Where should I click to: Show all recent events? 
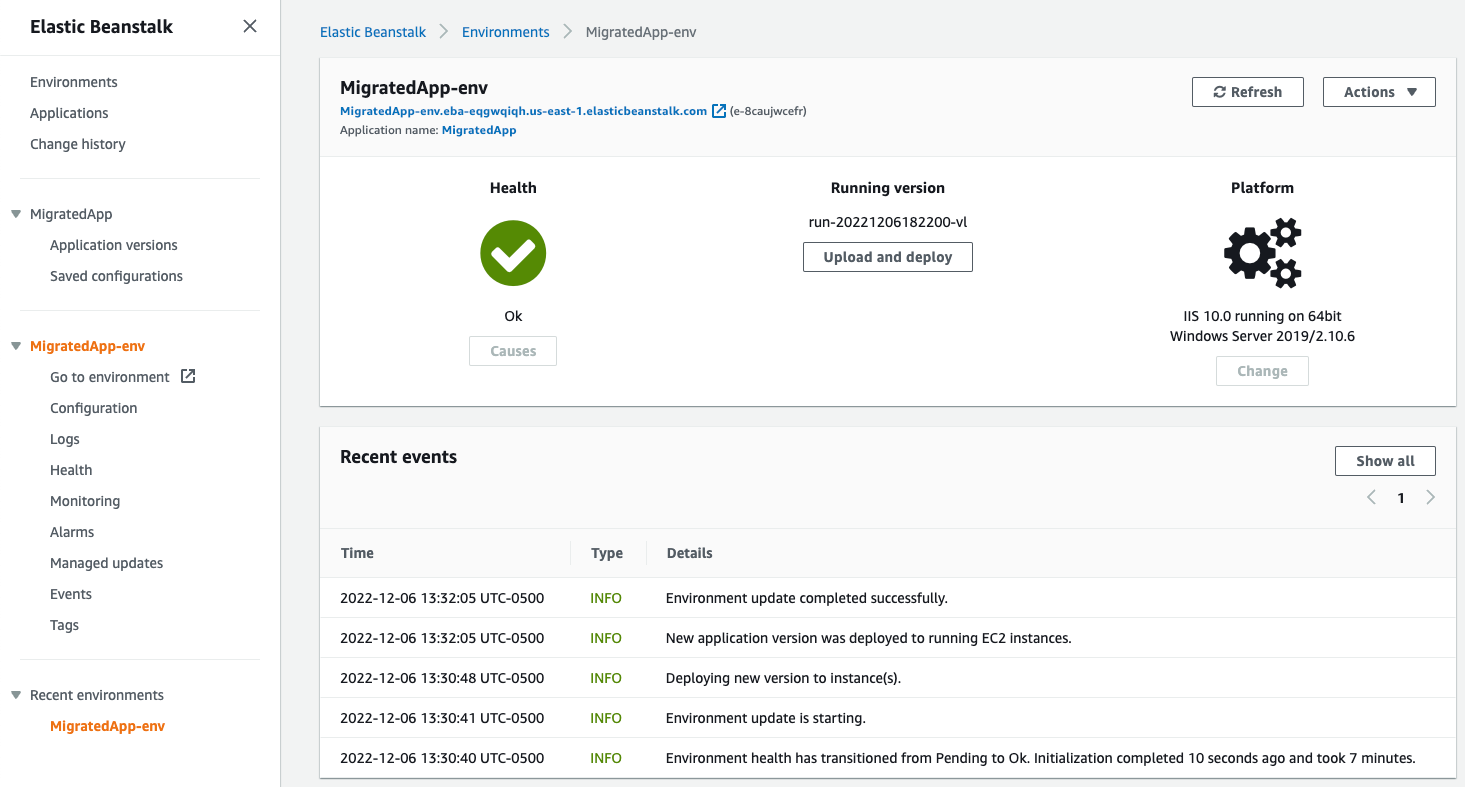click(x=1385, y=461)
